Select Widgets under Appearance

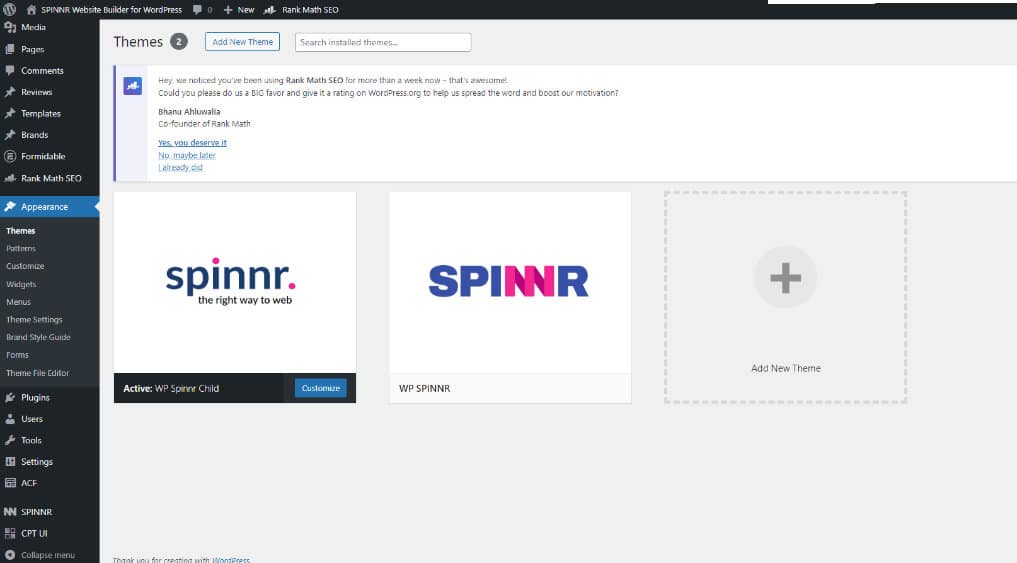(x=21, y=284)
